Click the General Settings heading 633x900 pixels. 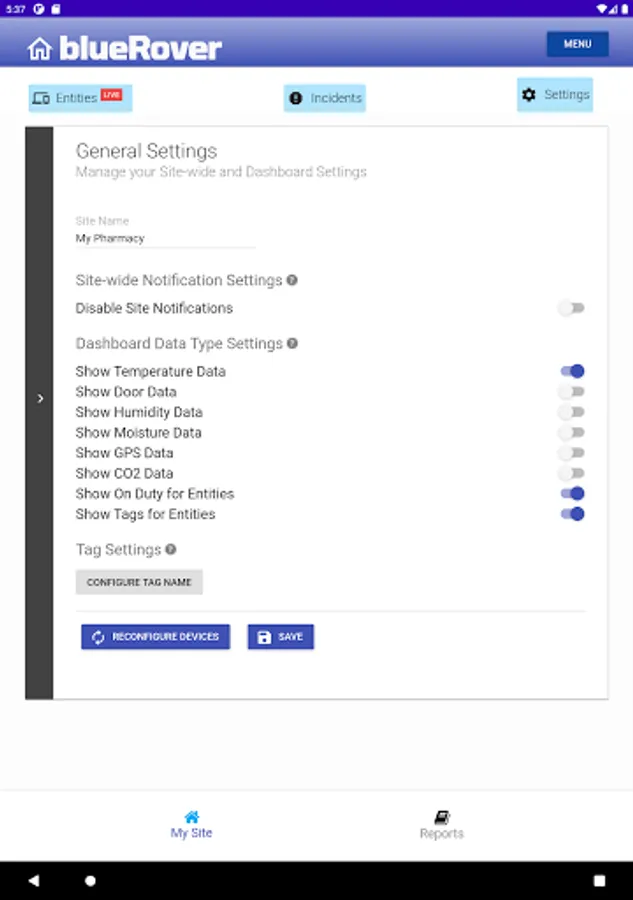pos(146,151)
